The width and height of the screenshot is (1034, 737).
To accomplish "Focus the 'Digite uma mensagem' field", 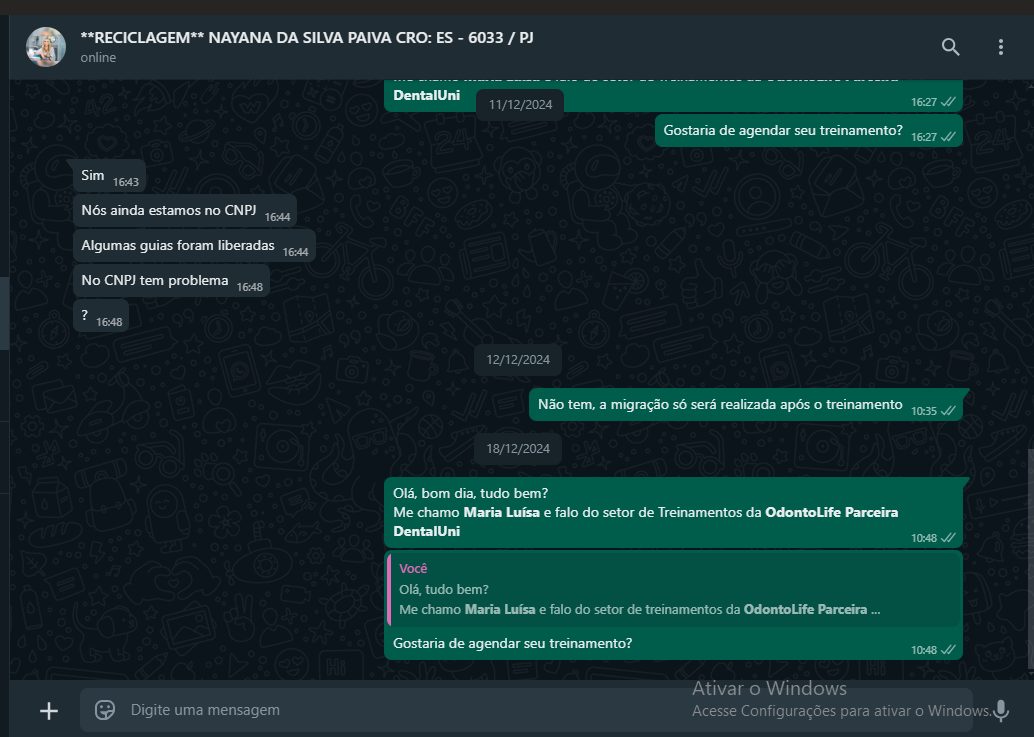I will (x=396, y=710).
